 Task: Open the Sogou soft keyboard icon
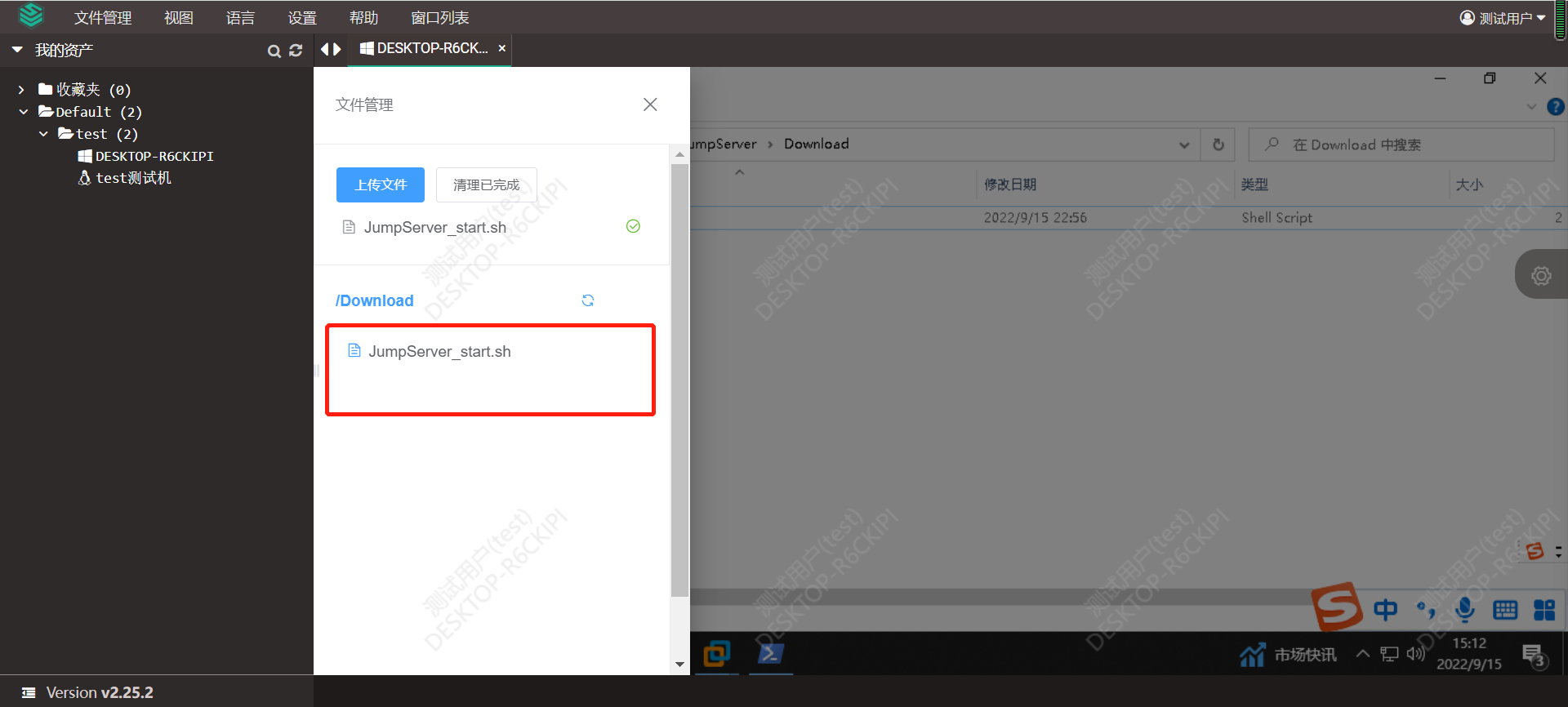pos(1504,610)
